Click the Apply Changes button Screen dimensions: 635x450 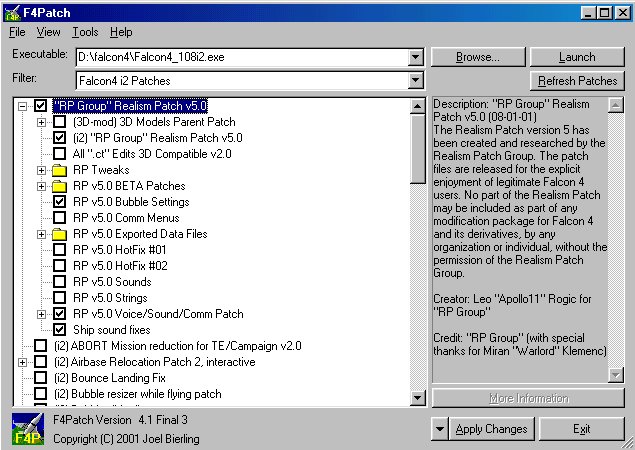tap(492, 429)
